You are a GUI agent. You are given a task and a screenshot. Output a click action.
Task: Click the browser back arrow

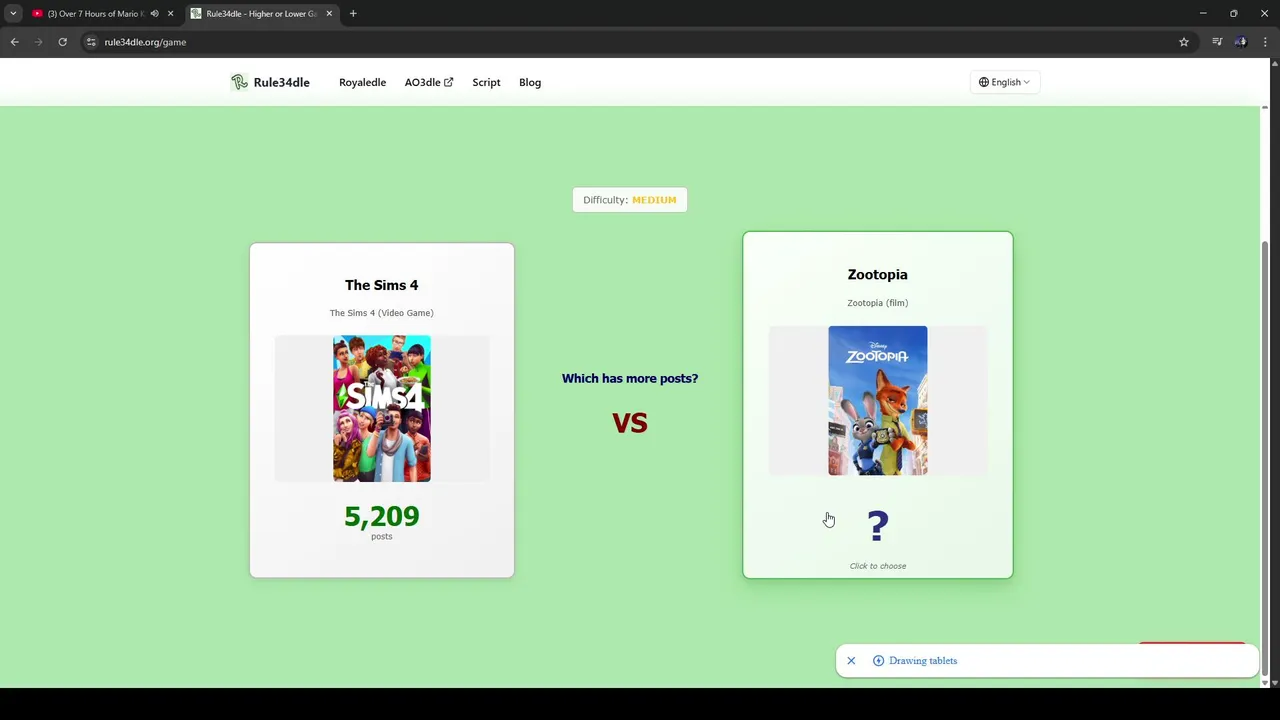click(14, 42)
